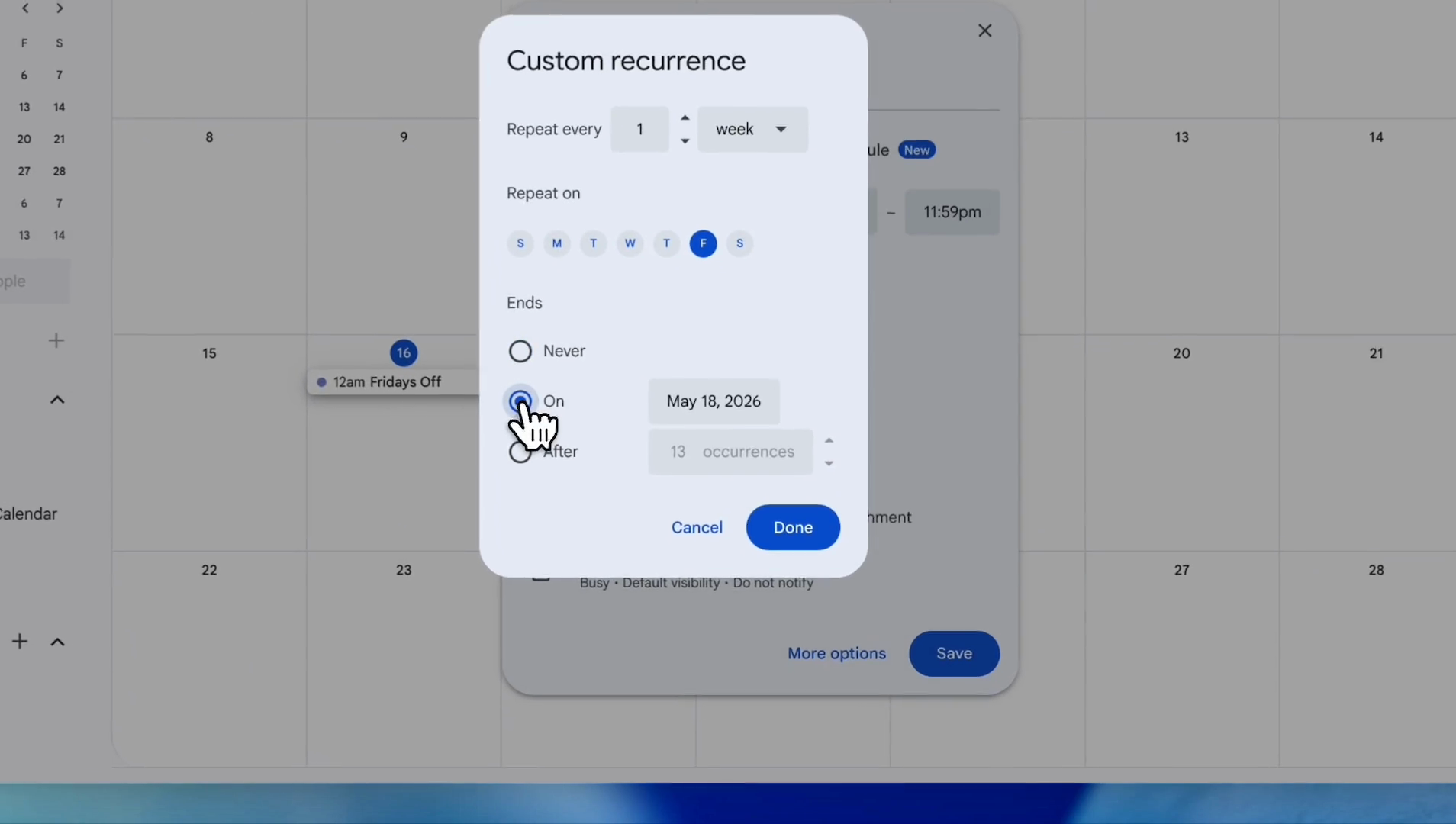Collapse the My calendars section chevron
The height and width of the screenshot is (824, 1456).
57,400
